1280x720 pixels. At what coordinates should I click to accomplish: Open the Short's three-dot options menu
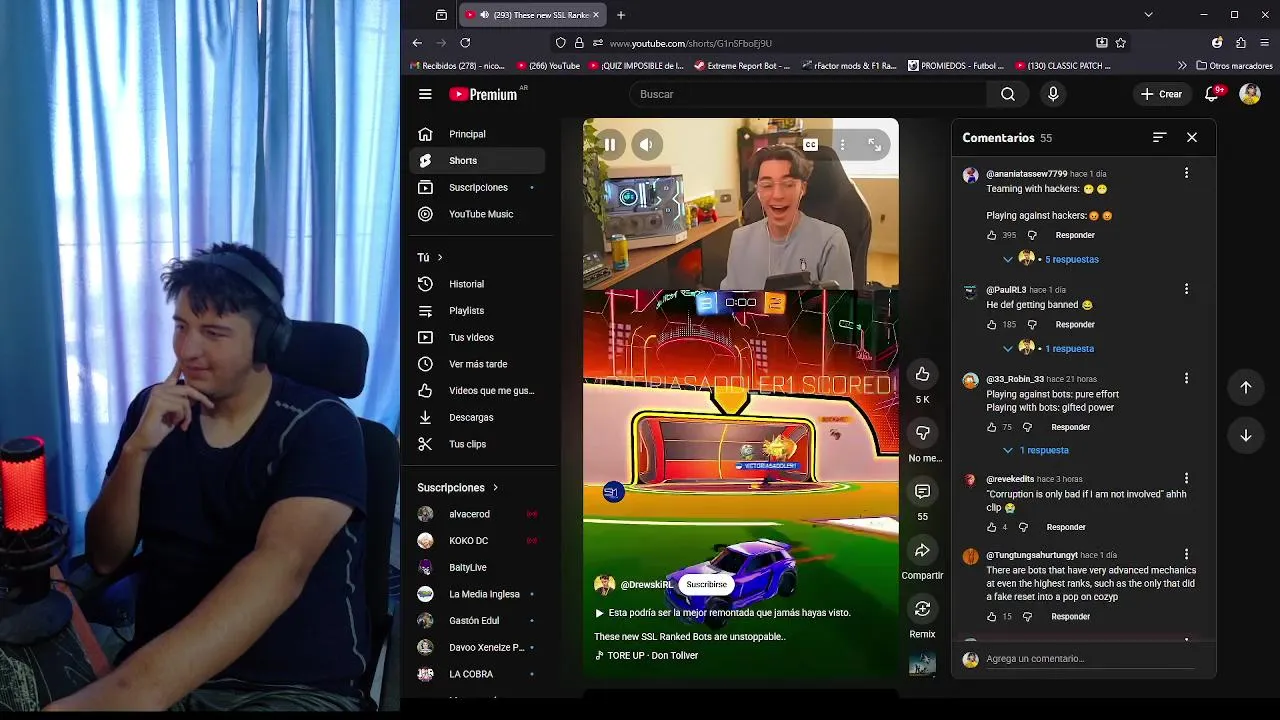pos(843,145)
